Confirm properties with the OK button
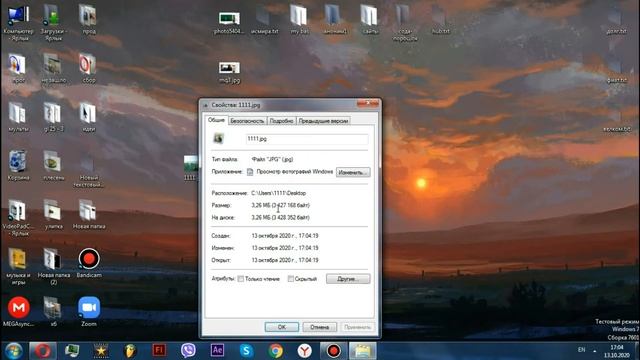The image size is (640, 360). pyautogui.click(x=282, y=327)
